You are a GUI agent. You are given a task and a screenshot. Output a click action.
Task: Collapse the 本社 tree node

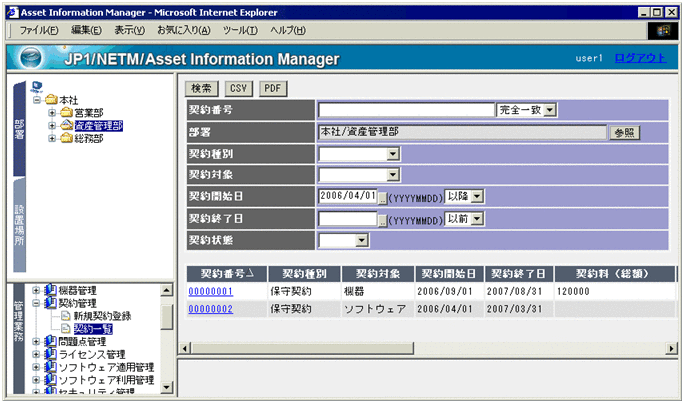pyautogui.click(x=37, y=100)
